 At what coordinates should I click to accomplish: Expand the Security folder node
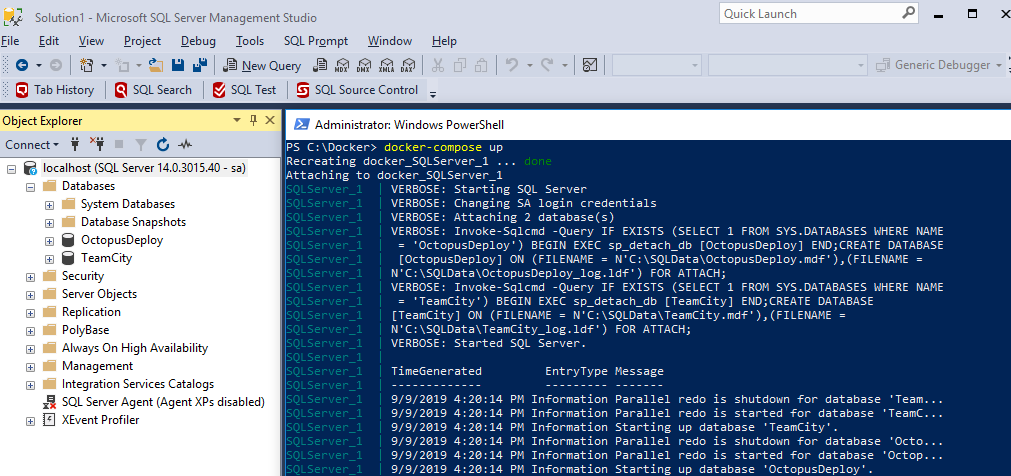pyautogui.click(x=30, y=276)
